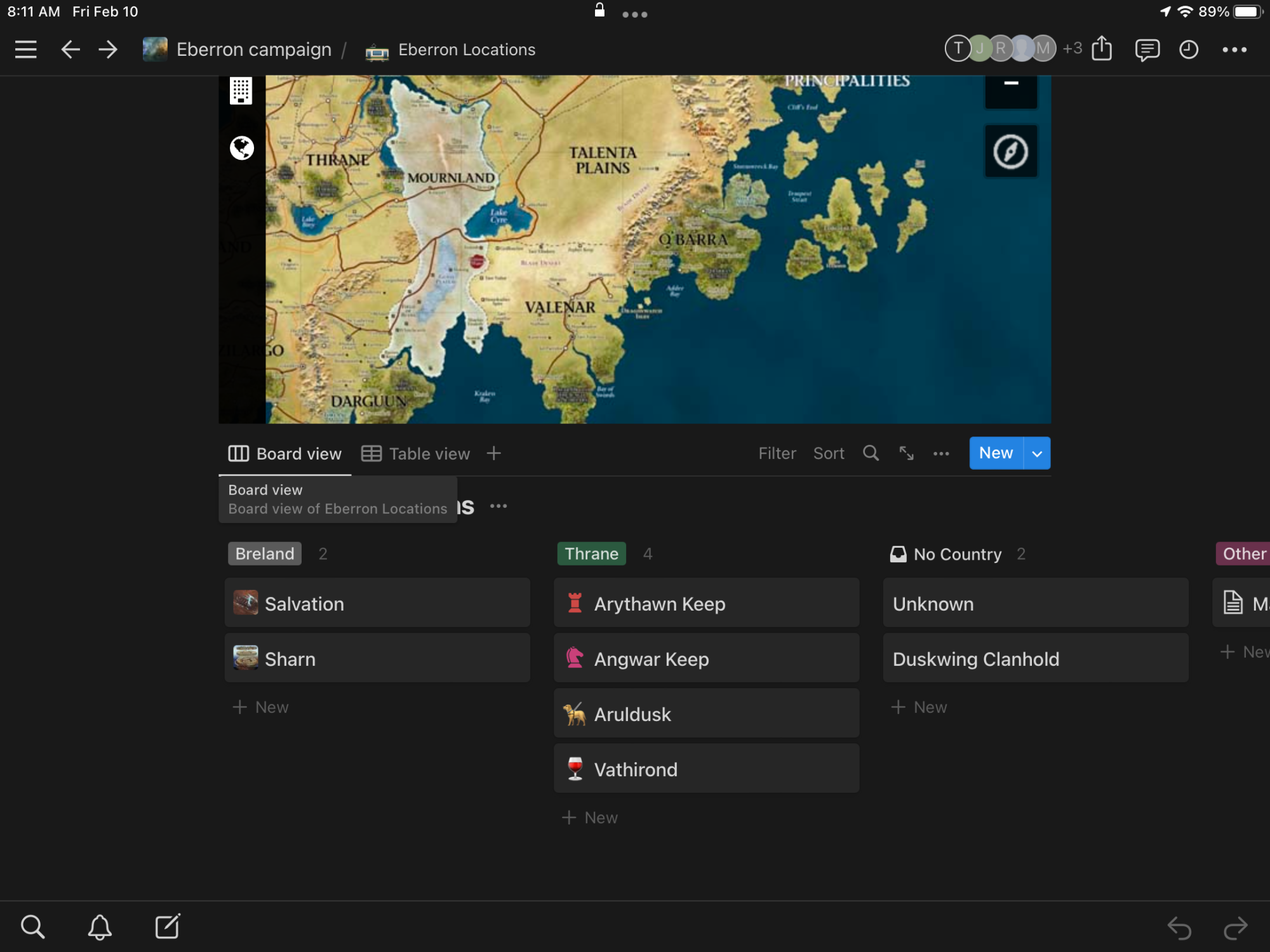The width and height of the screenshot is (1270, 952).
Task: Go forward with the right arrow
Action: (108, 50)
